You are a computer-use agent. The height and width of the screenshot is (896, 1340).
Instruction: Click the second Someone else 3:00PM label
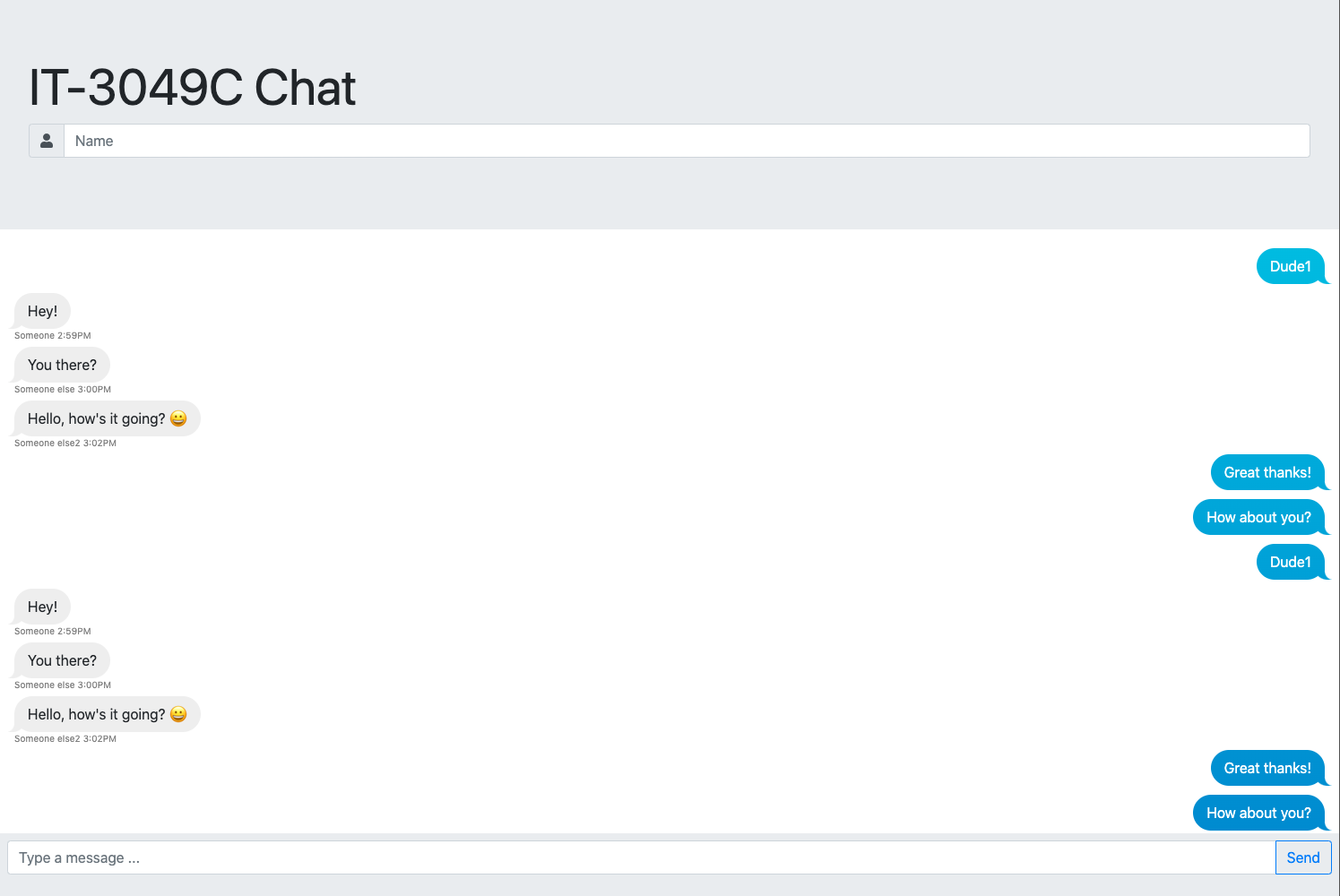[x=63, y=685]
